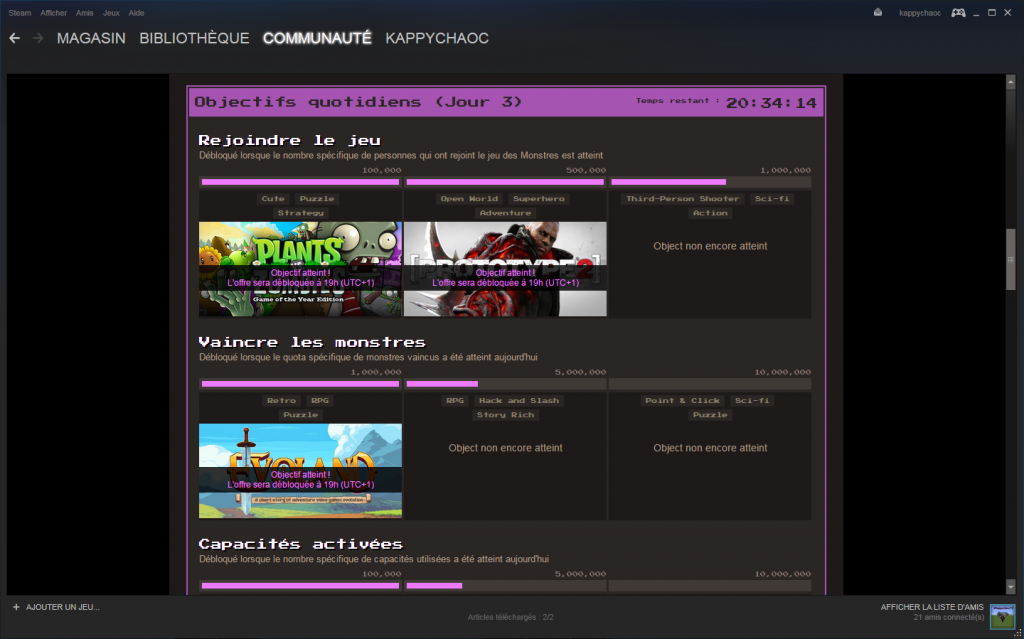
Task: Open the inbox envelope icon
Action: coord(877,13)
